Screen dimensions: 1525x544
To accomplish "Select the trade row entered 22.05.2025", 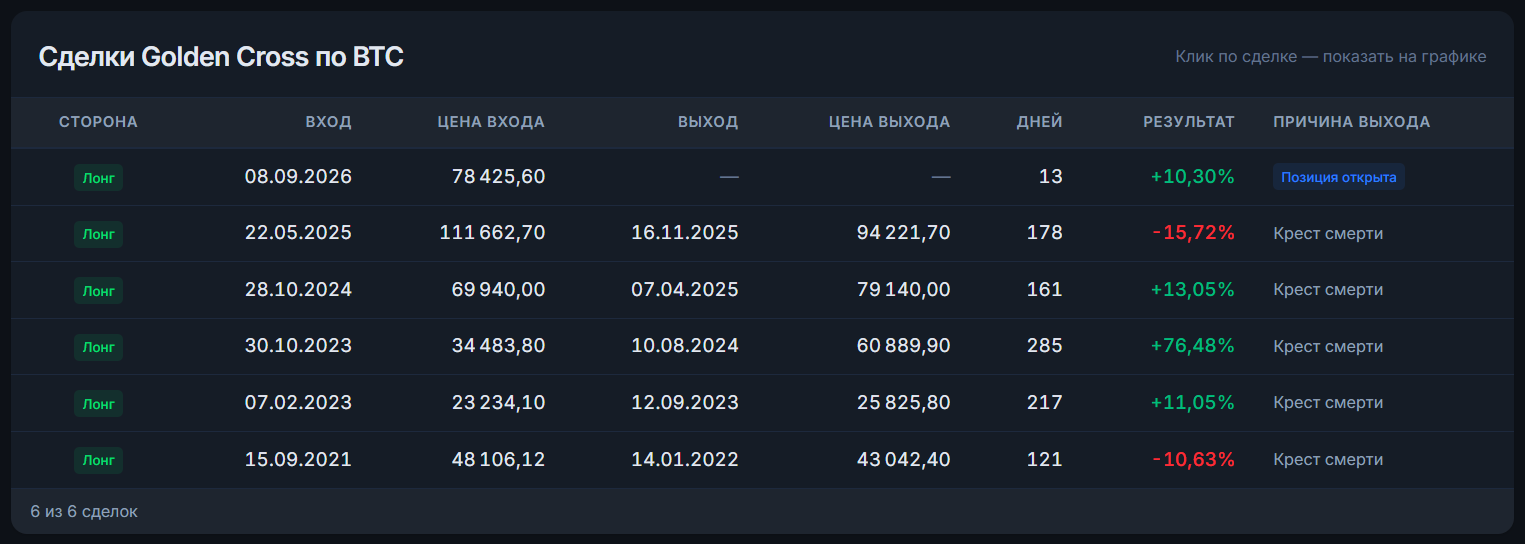I will pos(762,234).
